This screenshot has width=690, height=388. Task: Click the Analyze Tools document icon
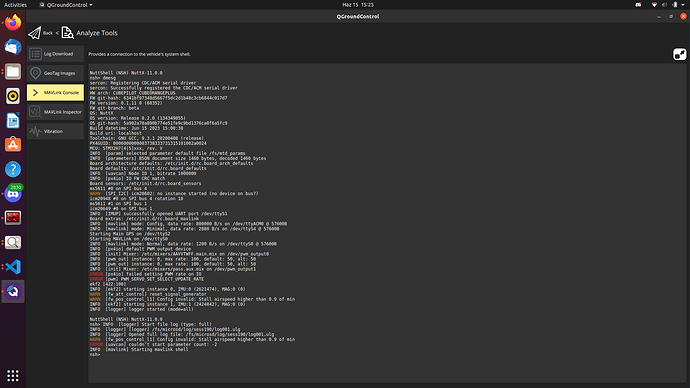[x=67, y=33]
